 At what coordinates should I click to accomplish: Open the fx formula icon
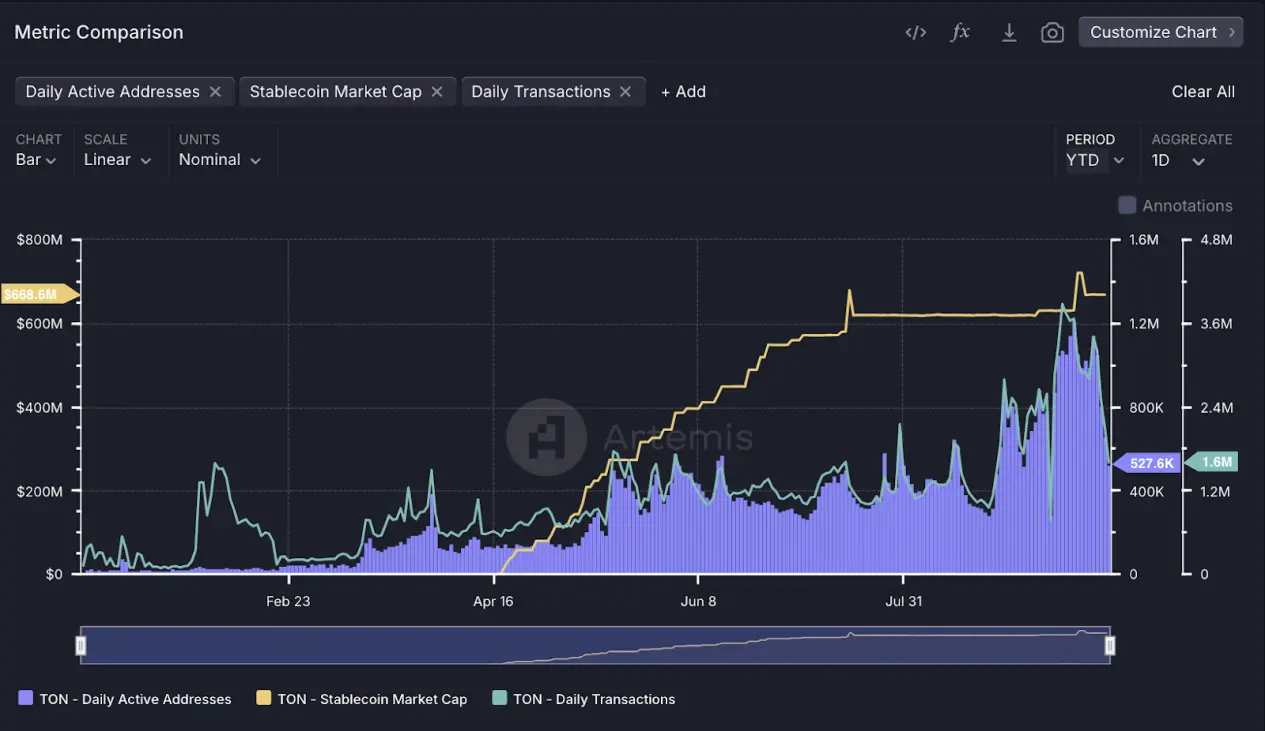pos(959,31)
